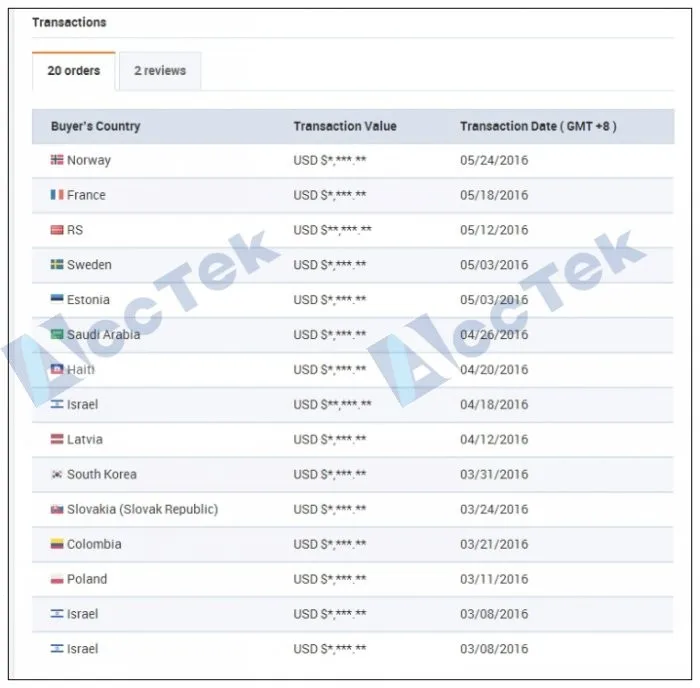Screen dimensions: 700x688
Task: Switch to the 20 orders tab
Action: [74, 71]
